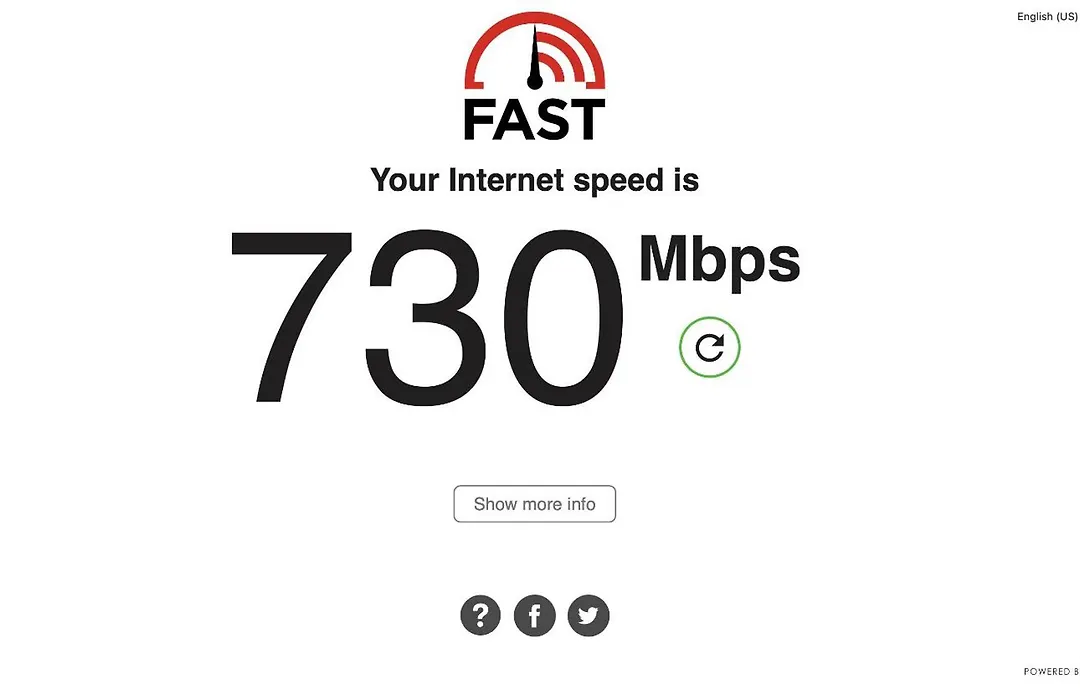Share the result using the Twitter bird icon

tap(588, 615)
